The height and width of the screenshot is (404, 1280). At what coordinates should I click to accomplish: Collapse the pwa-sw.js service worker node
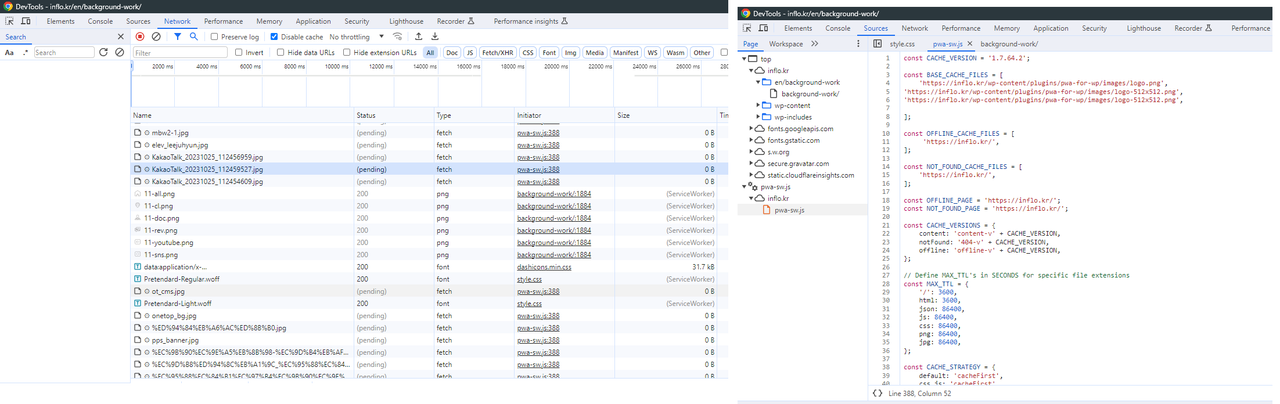pos(746,187)
